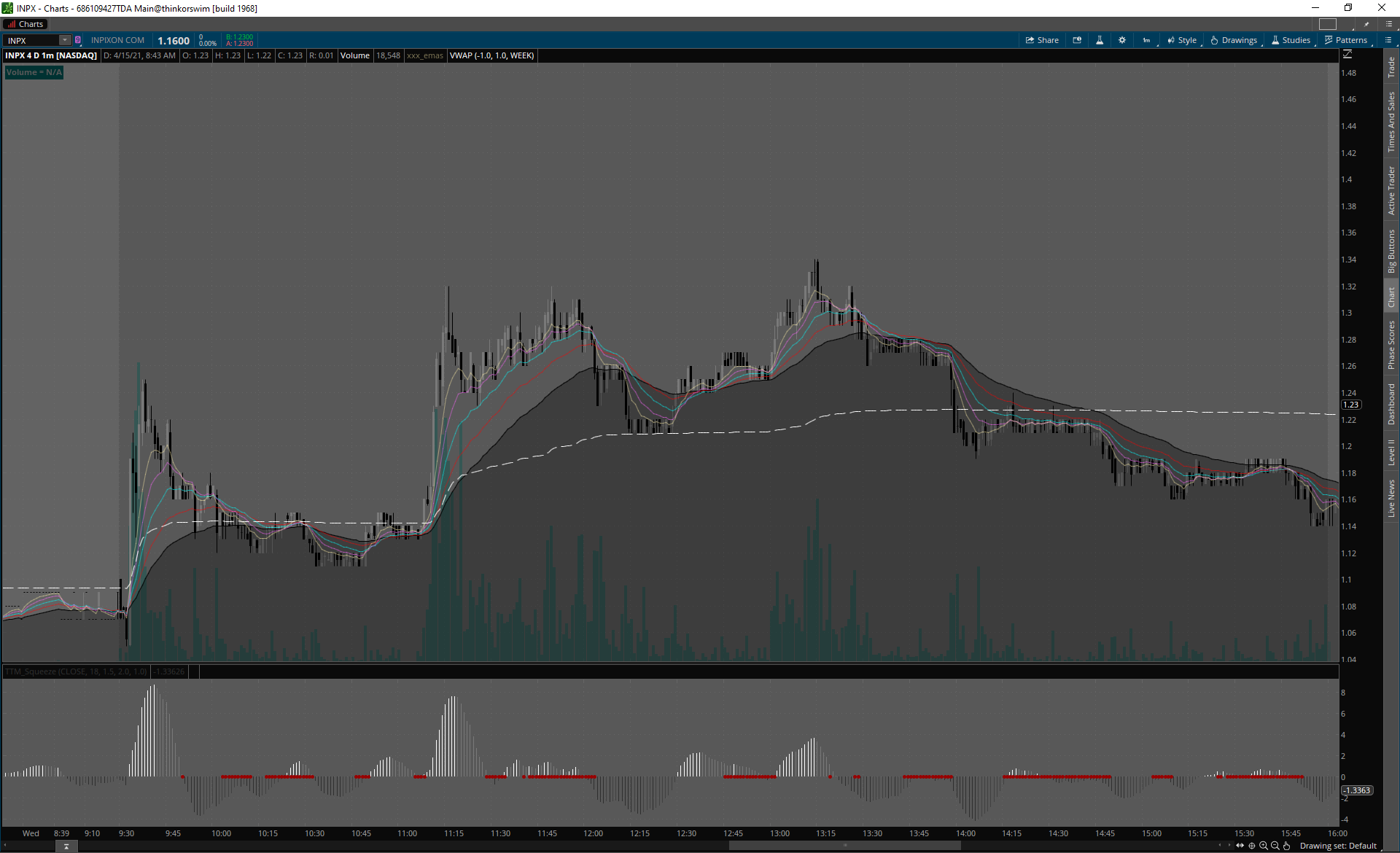
Task: Click the pointer hand drawing tool icon
Action: point(1287,846)
